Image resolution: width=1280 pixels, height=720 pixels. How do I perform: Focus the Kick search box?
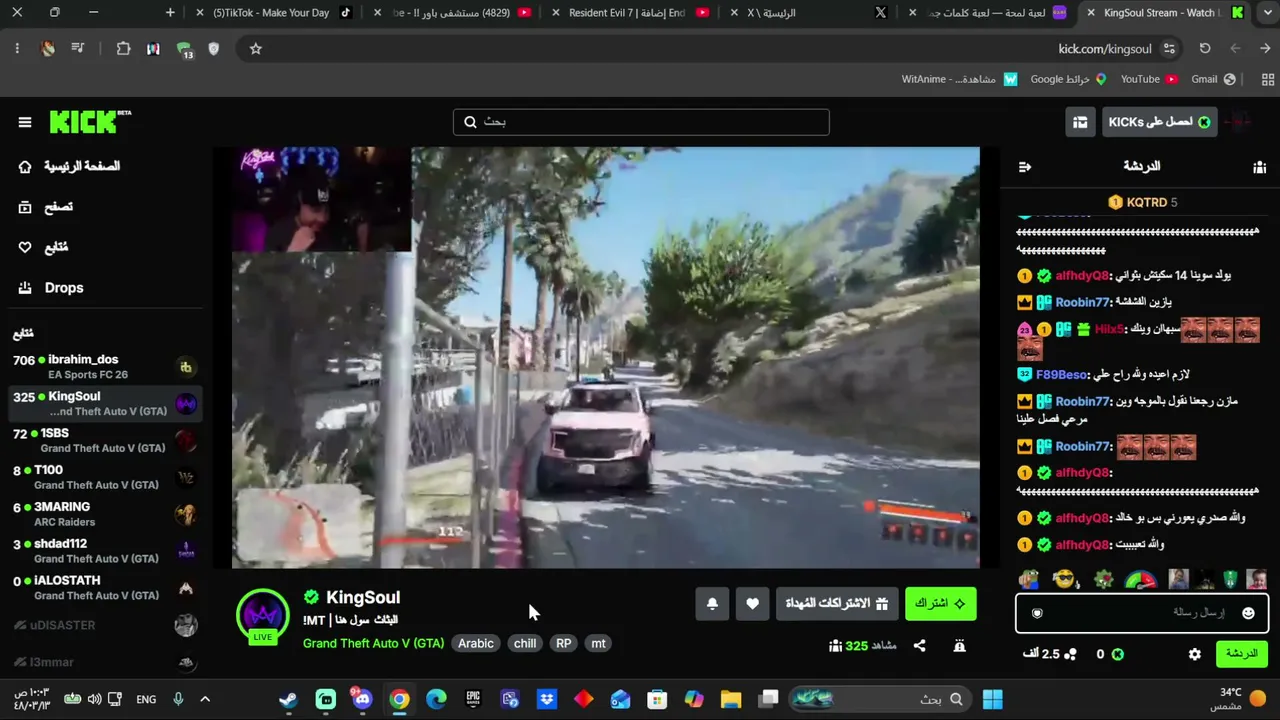(641, 122)
